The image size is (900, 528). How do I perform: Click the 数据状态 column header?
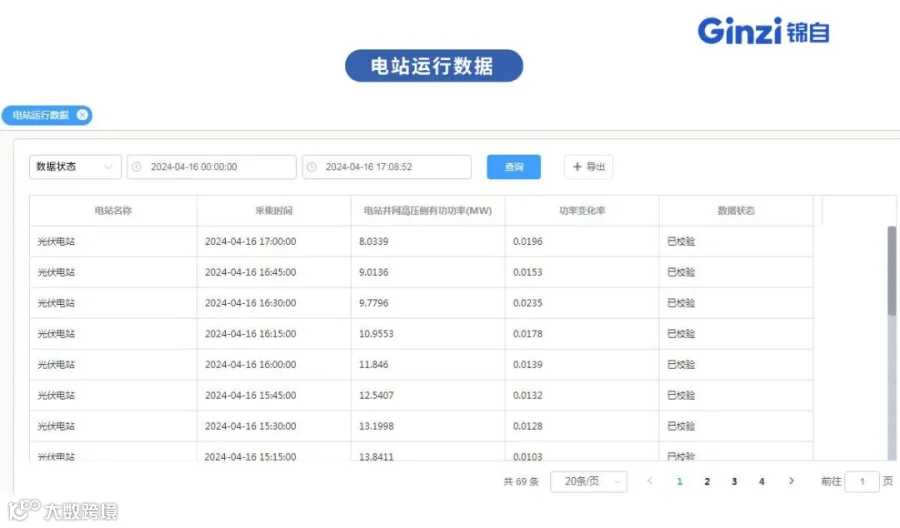coord(736,211)
